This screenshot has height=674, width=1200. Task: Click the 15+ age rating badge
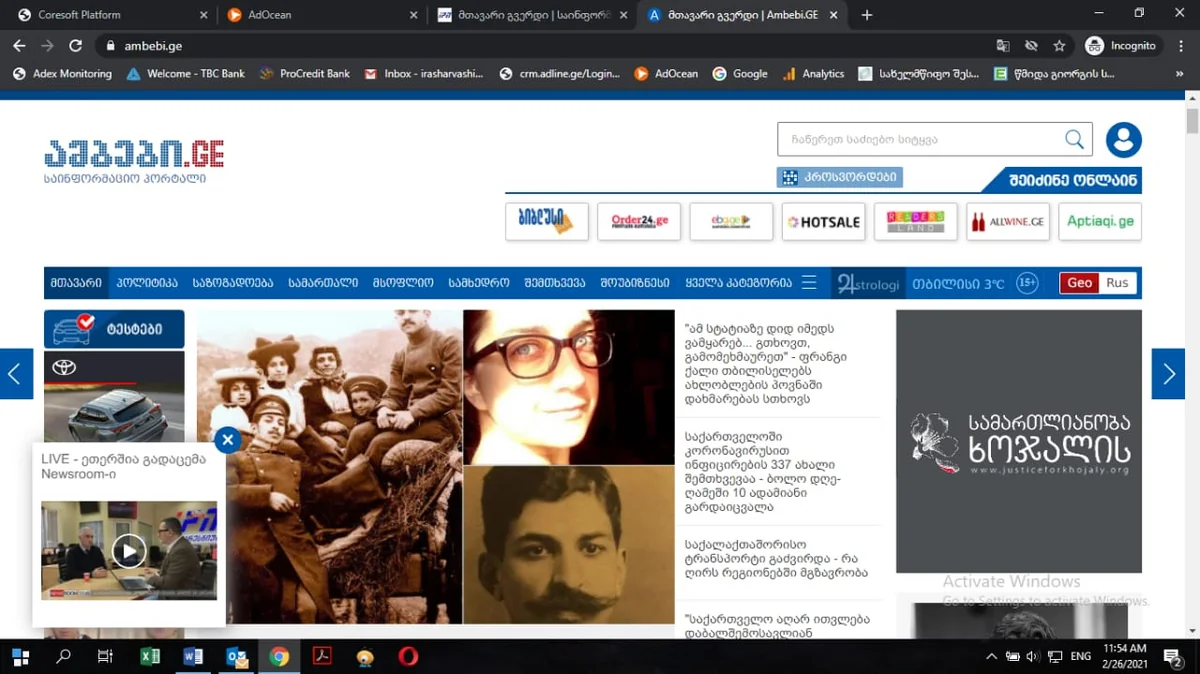point(1027,283)
